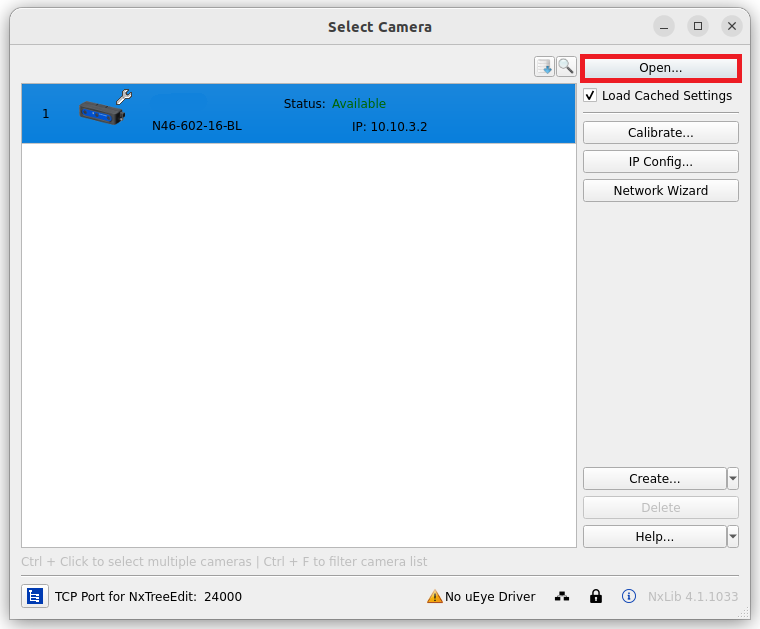Screen dimensions: 760x629
Task: Click the download list icon beside the magnifier
Action: coord(544,66)
